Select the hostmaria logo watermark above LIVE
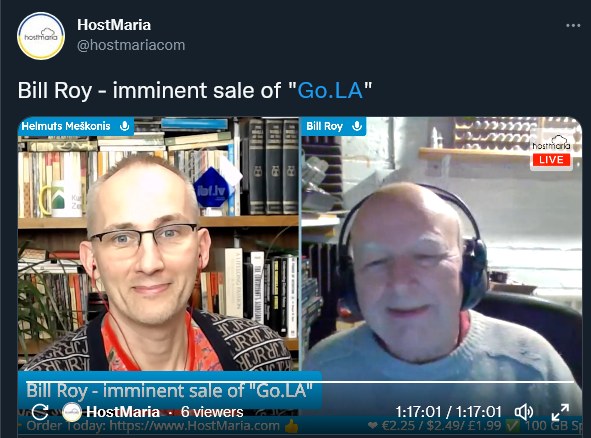The width and height of the screenshot is (591, 438). tap(551, 144)
